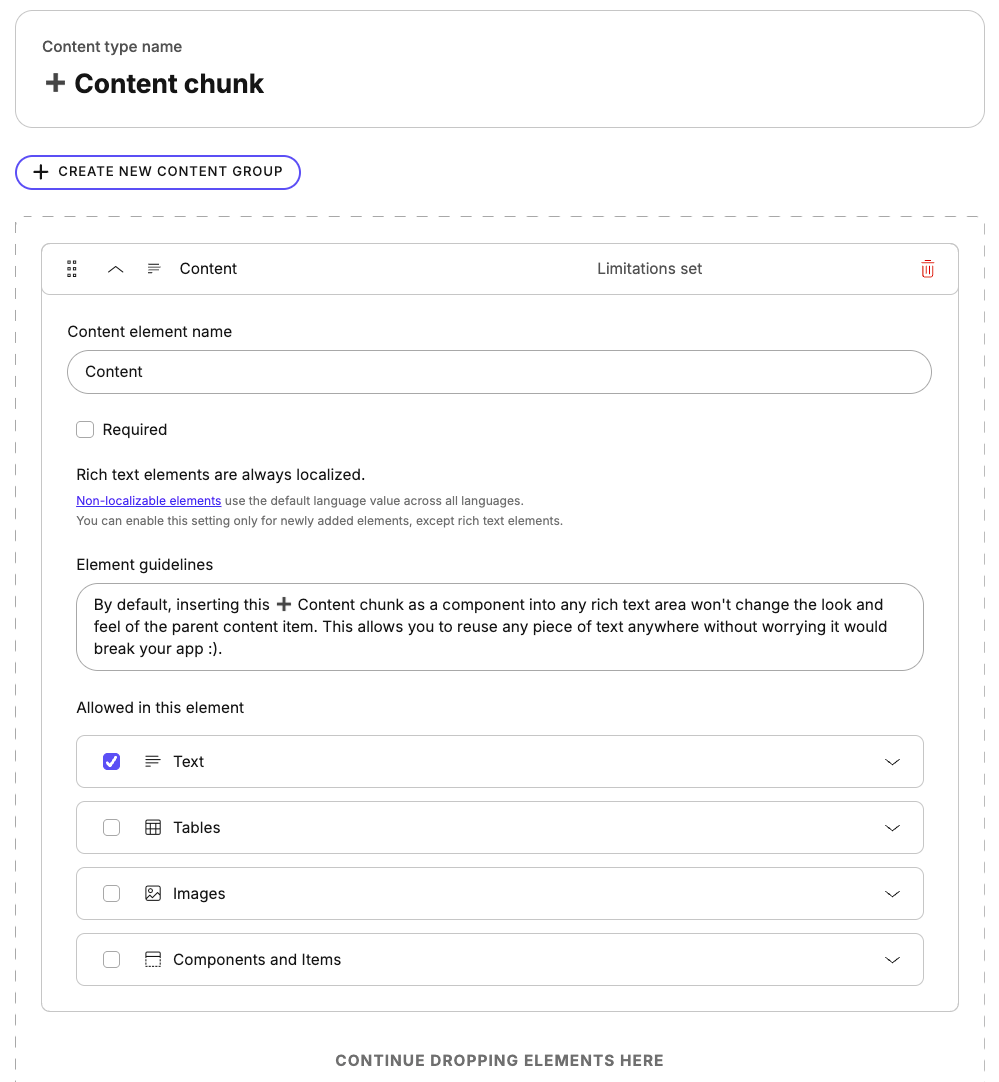Click the Components and Items element icon
This screenshot has height=1082, width=999.
[x=152, y=959]
